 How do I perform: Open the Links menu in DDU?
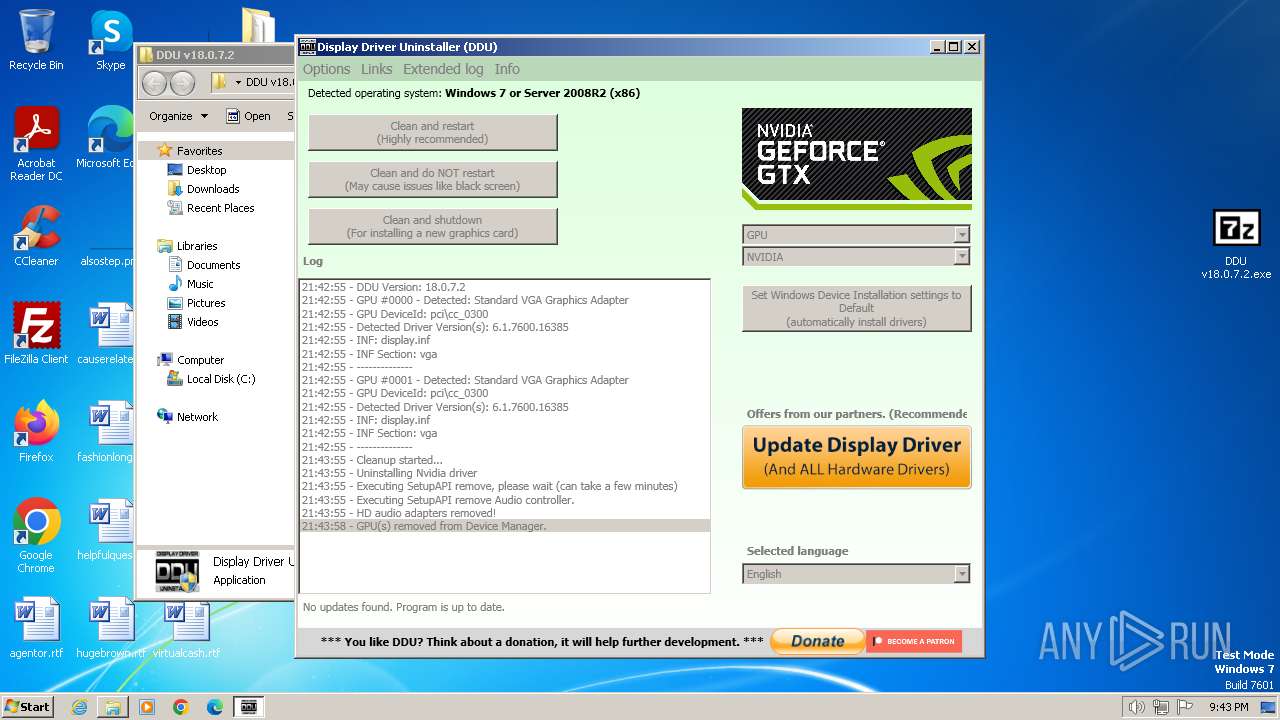point(376,69)
